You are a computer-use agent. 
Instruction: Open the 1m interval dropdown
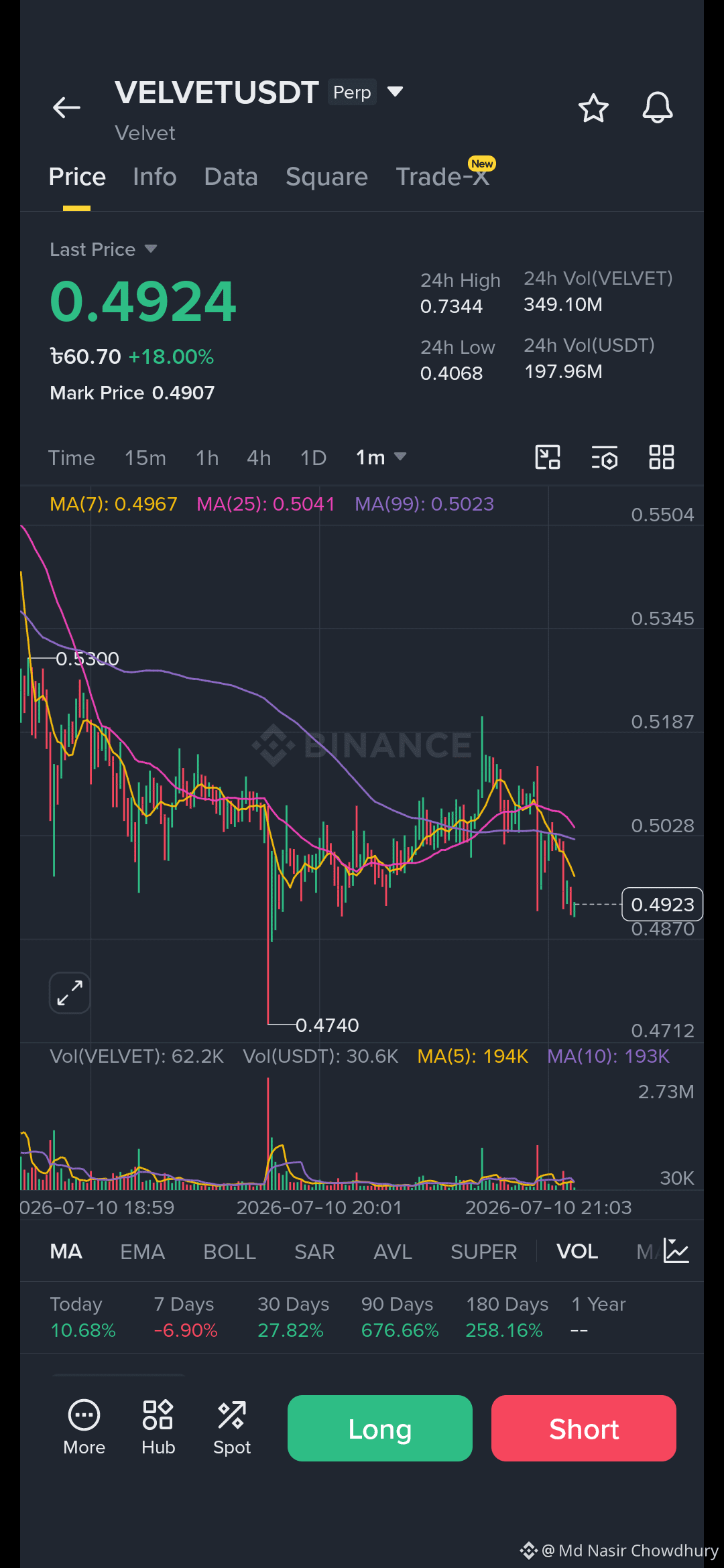(381, 457)
